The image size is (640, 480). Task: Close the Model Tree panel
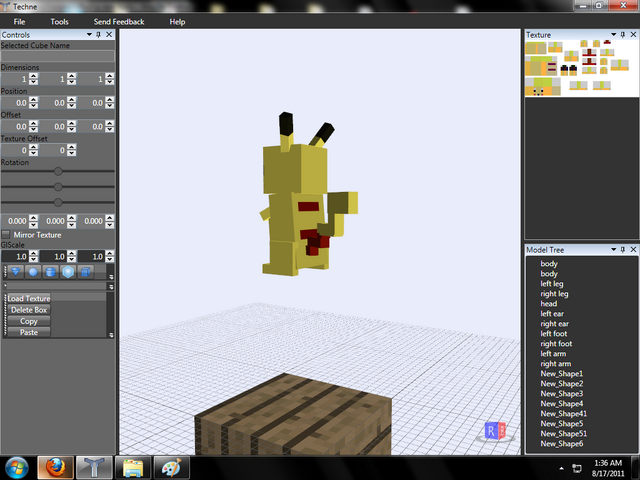[x=633, y=249]
